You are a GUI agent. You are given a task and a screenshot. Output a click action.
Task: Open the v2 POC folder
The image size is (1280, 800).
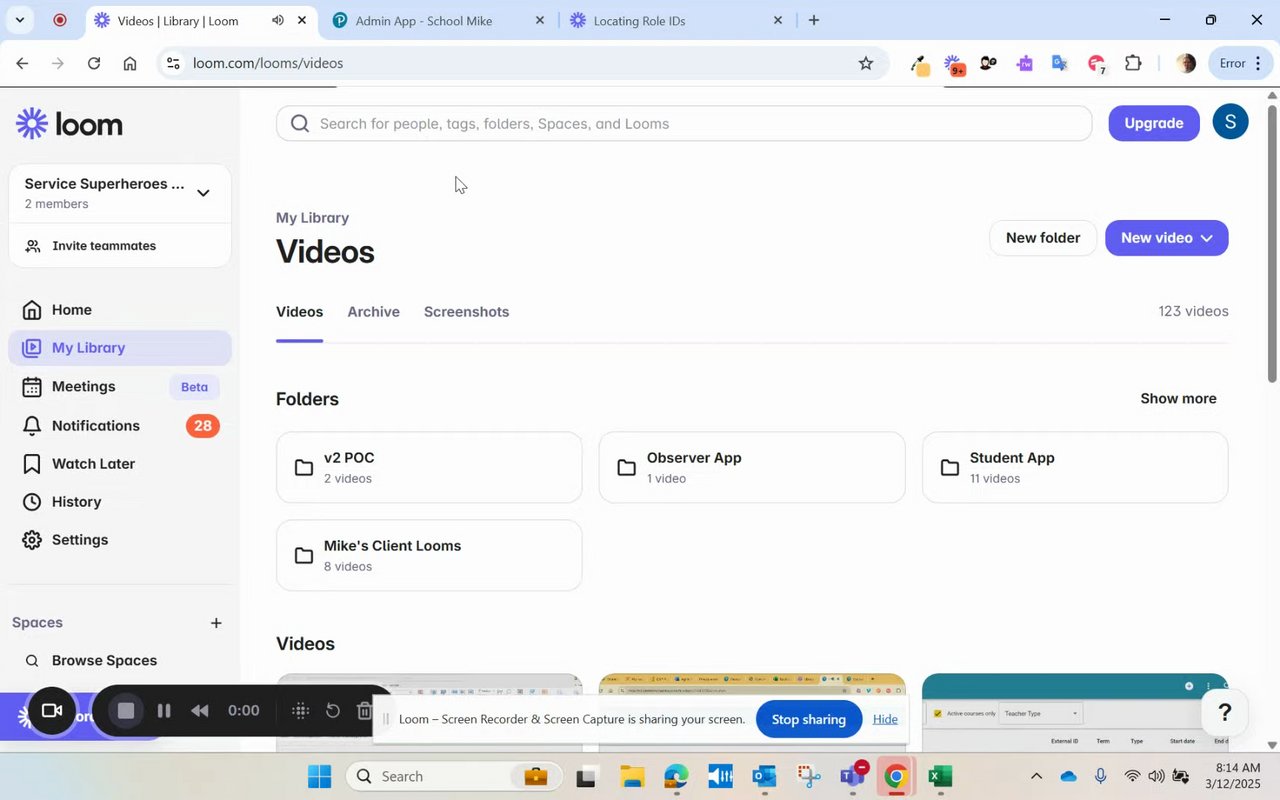tap(429, 467)
